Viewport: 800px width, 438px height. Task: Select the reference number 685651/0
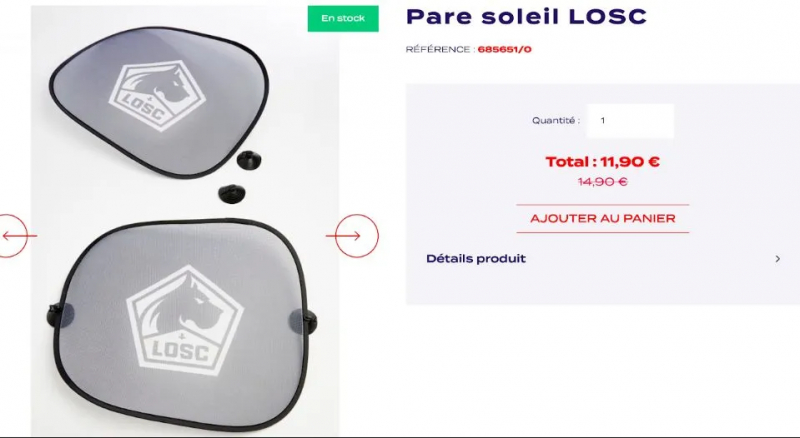click(x=505, y=50)
